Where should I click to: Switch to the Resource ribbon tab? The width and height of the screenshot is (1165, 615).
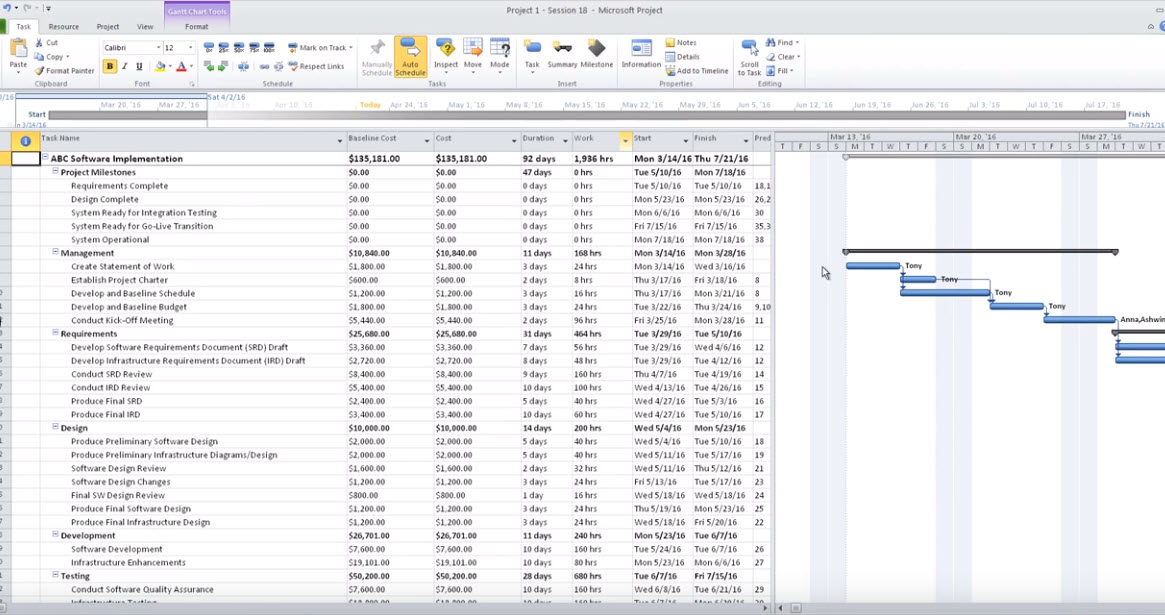(x=64, y=27)
